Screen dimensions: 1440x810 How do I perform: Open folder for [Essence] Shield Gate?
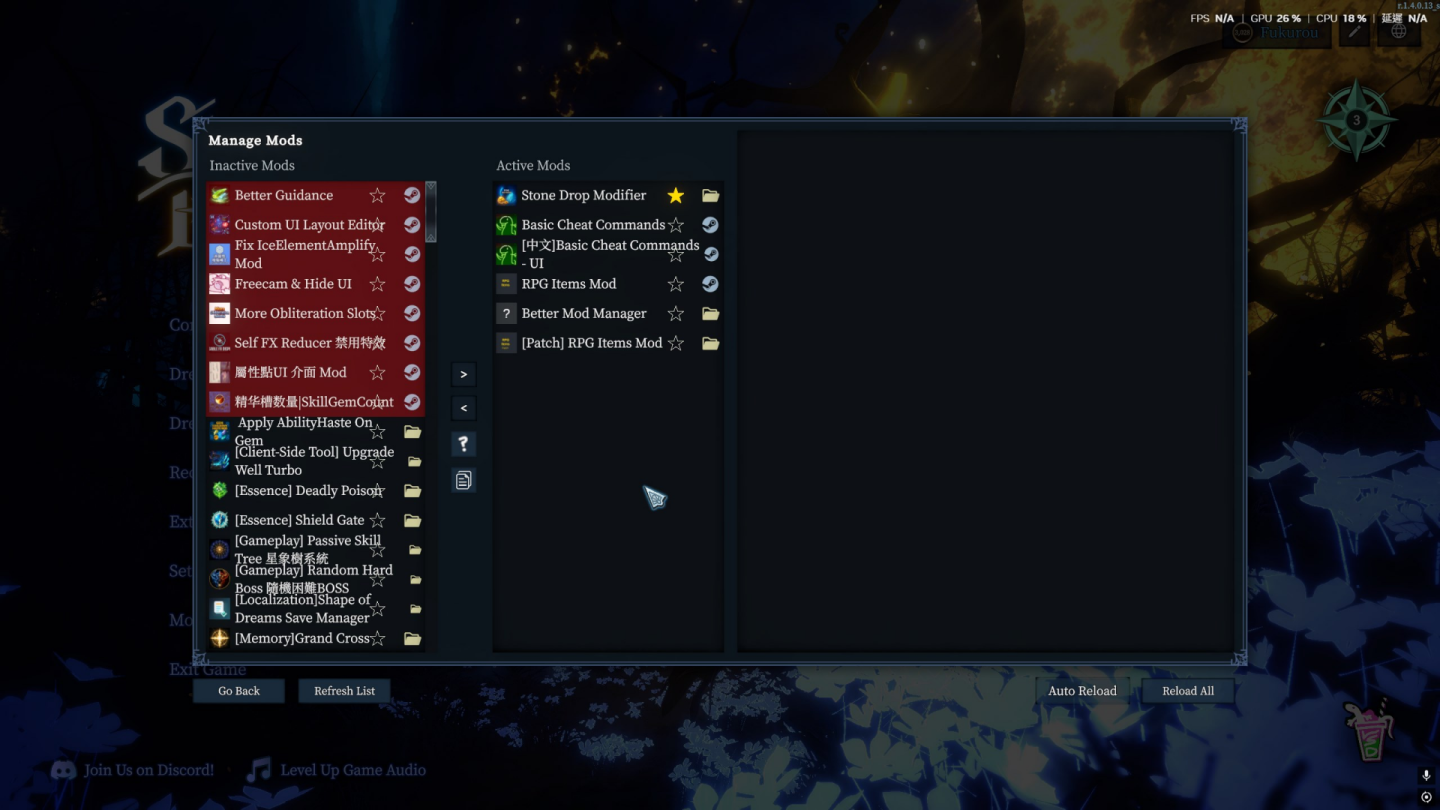tap(412, 520)
